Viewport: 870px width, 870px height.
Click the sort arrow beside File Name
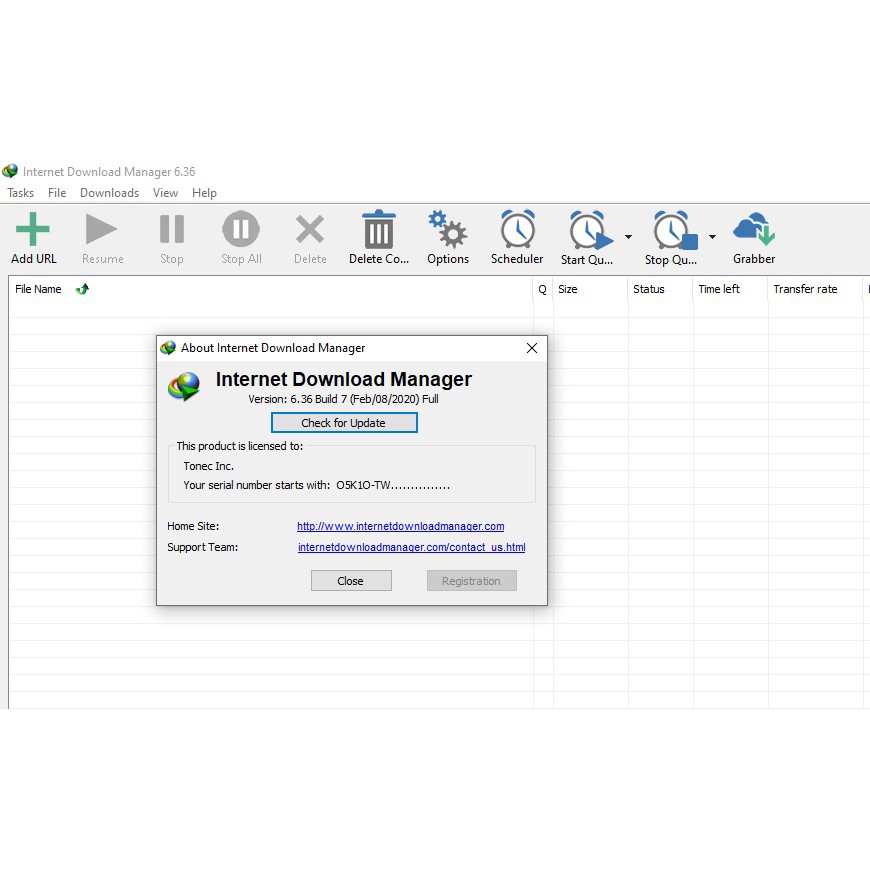pos(82,289)
